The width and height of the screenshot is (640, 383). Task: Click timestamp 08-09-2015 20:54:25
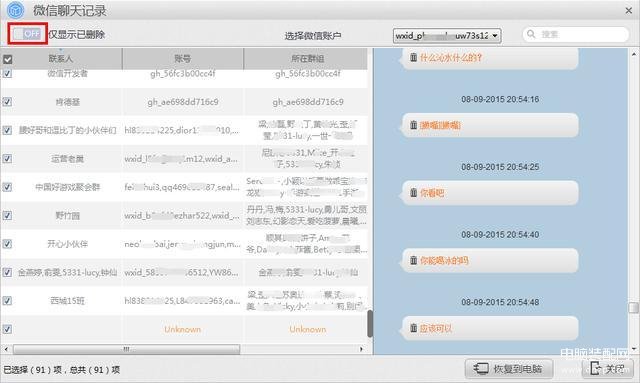(500, 167)
